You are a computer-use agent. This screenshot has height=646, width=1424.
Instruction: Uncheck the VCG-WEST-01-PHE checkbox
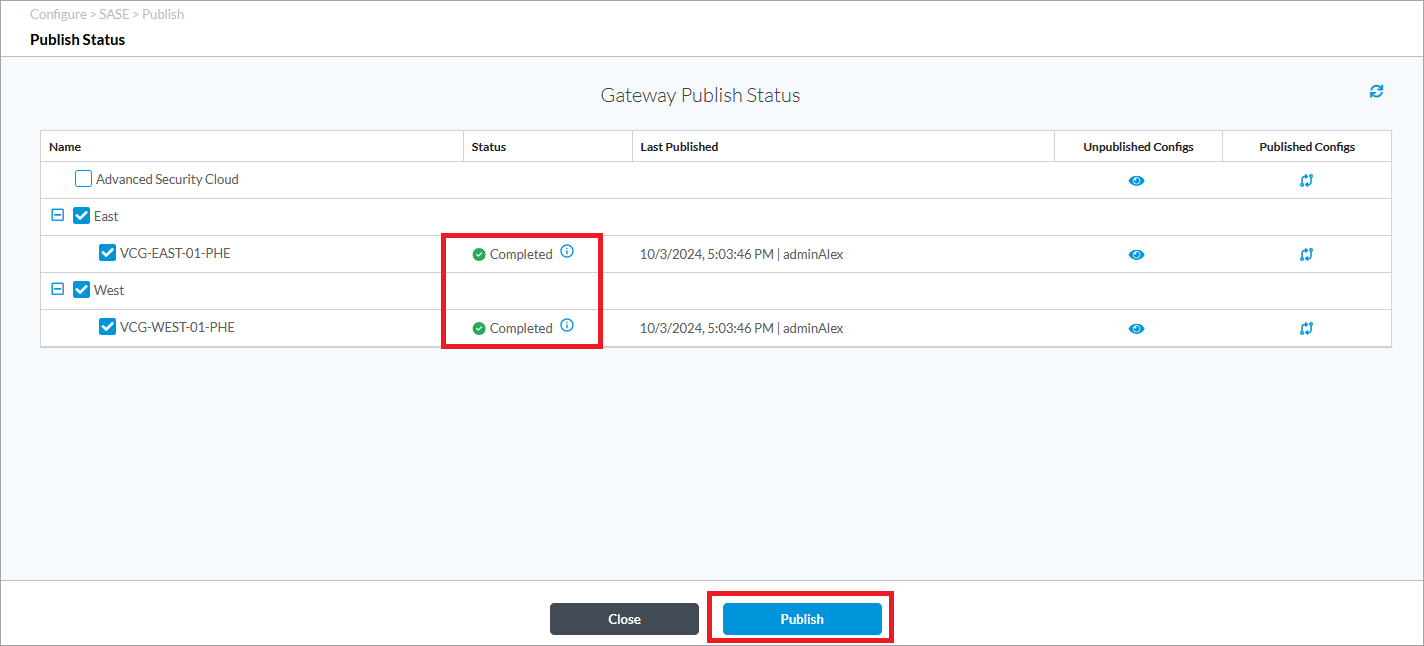click(x=108, y=327)
